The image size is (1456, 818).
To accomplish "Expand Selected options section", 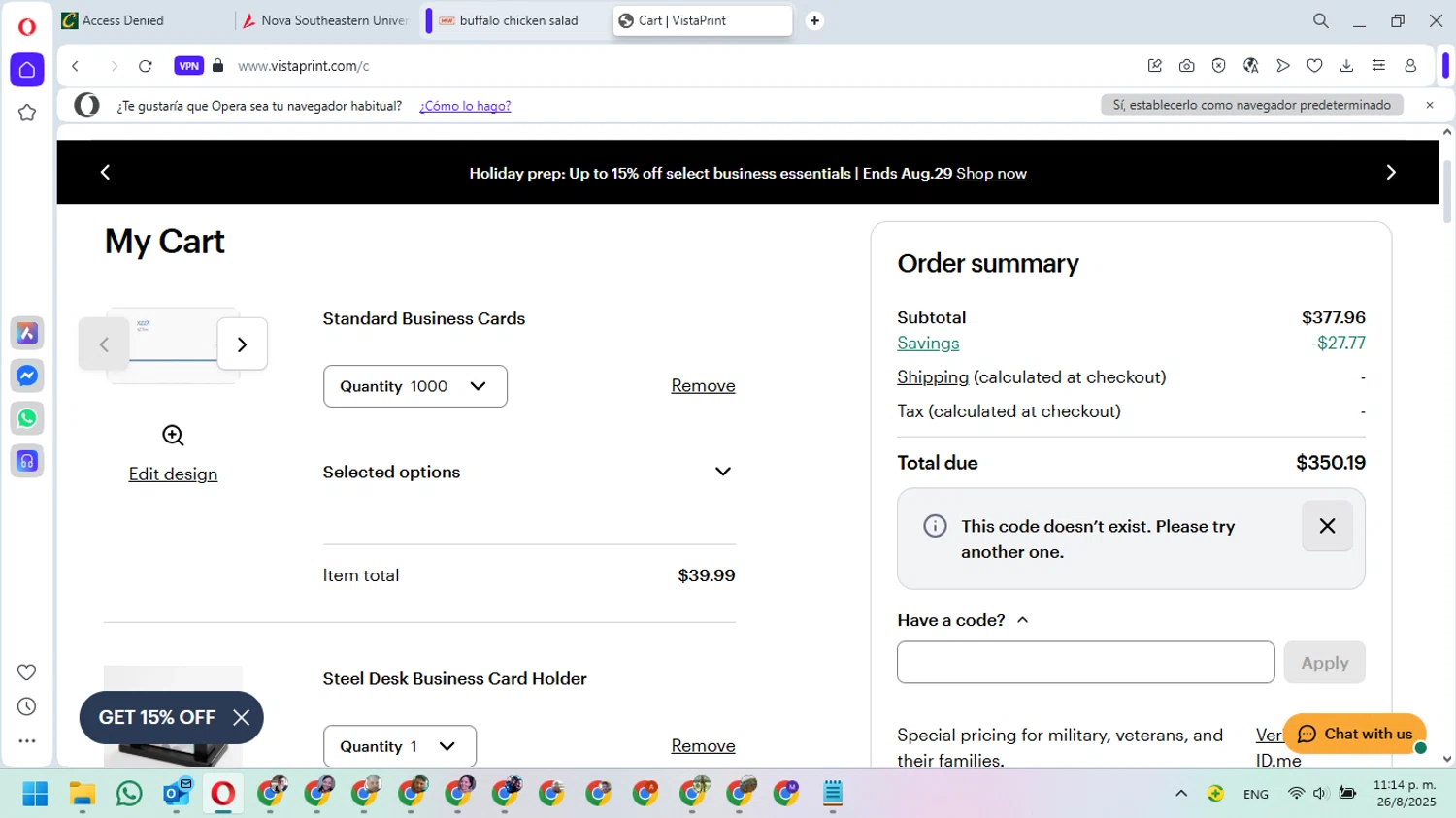I will (529, 472).
